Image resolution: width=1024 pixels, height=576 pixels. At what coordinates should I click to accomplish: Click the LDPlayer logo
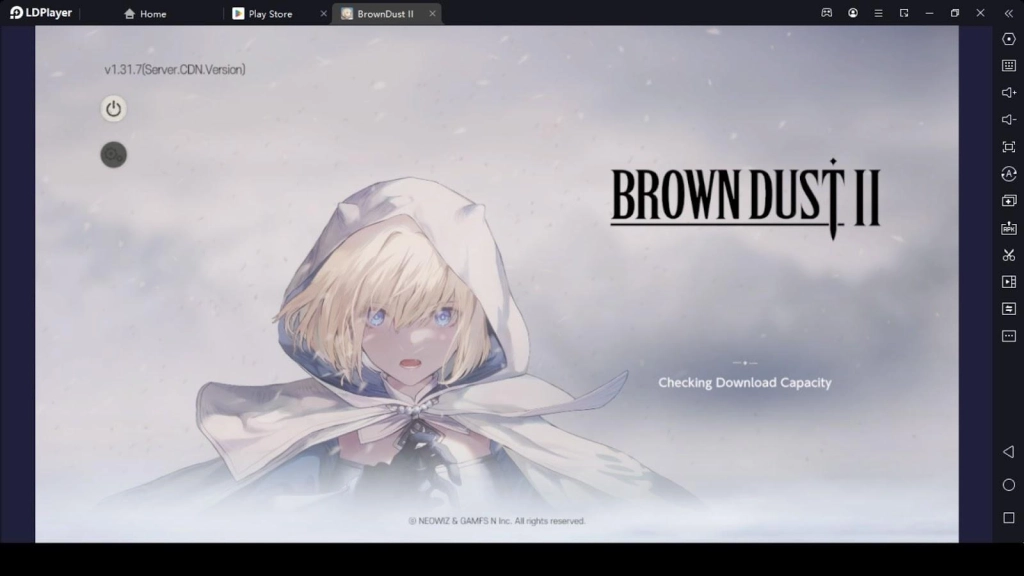(x=40, y=13)
